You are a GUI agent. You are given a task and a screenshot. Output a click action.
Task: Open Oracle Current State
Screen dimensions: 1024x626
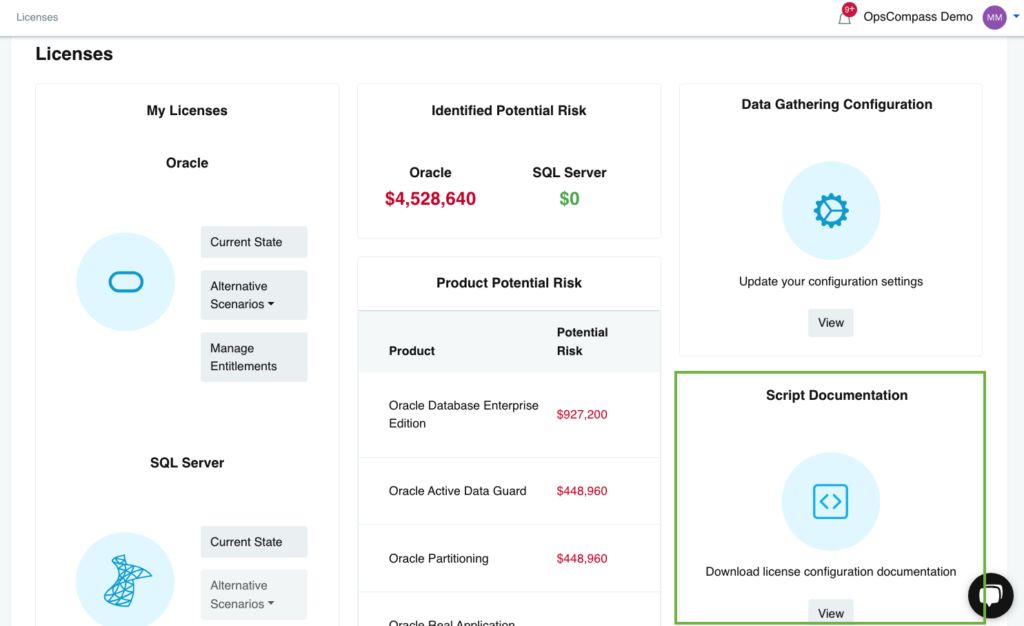[253, 242]
